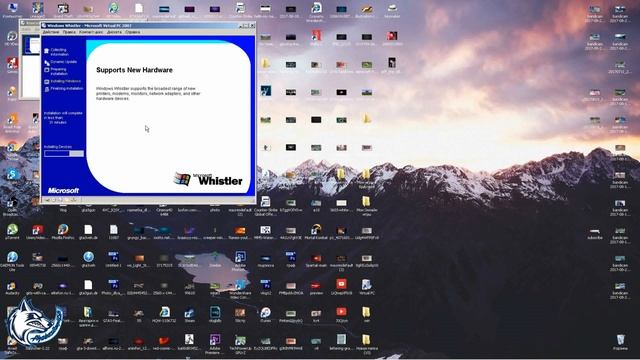Open the Spartak-main image file
The height and width of the screenshot is (360, 640).
coord(316,259)
